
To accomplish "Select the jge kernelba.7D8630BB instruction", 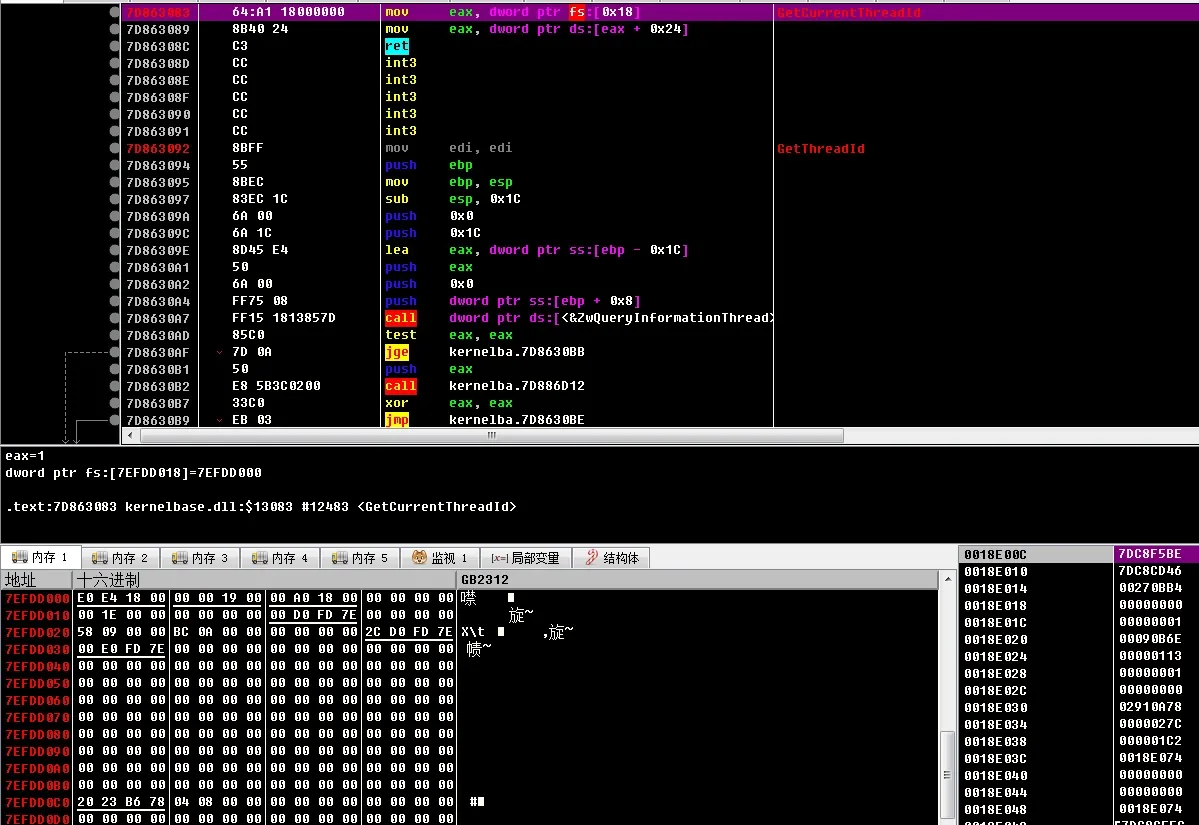I will 485,352.
